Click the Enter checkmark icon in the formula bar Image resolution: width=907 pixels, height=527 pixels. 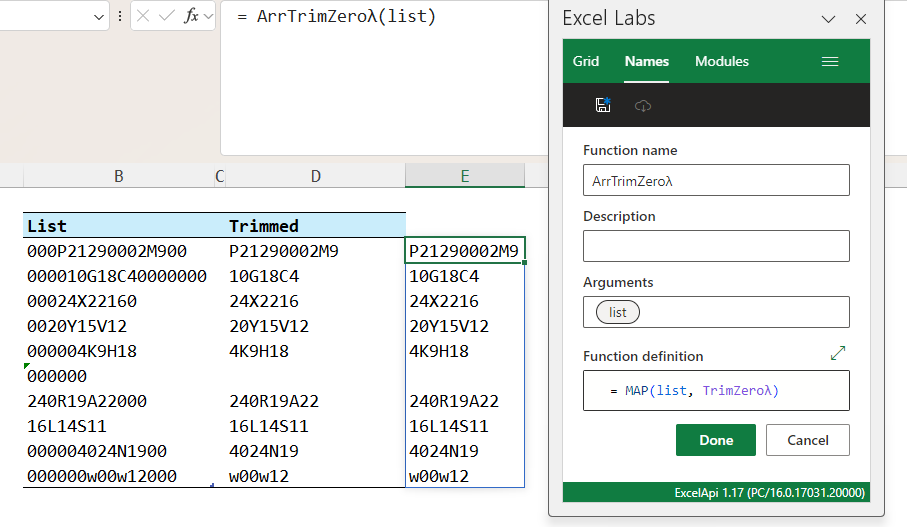tap(167, 16)
